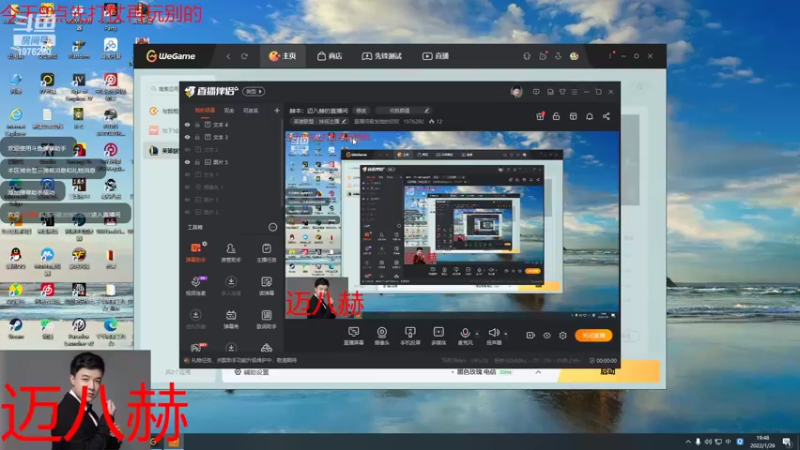Open the gift box icon with red badge
This screenshot has height=450, width=800.
[x=540, y=116]
